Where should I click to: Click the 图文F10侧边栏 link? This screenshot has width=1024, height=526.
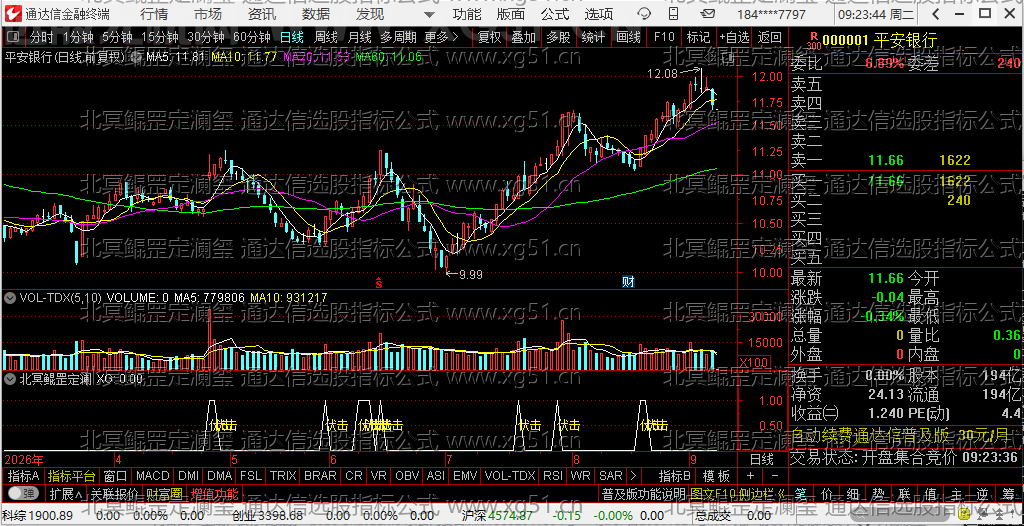(736, 493)
